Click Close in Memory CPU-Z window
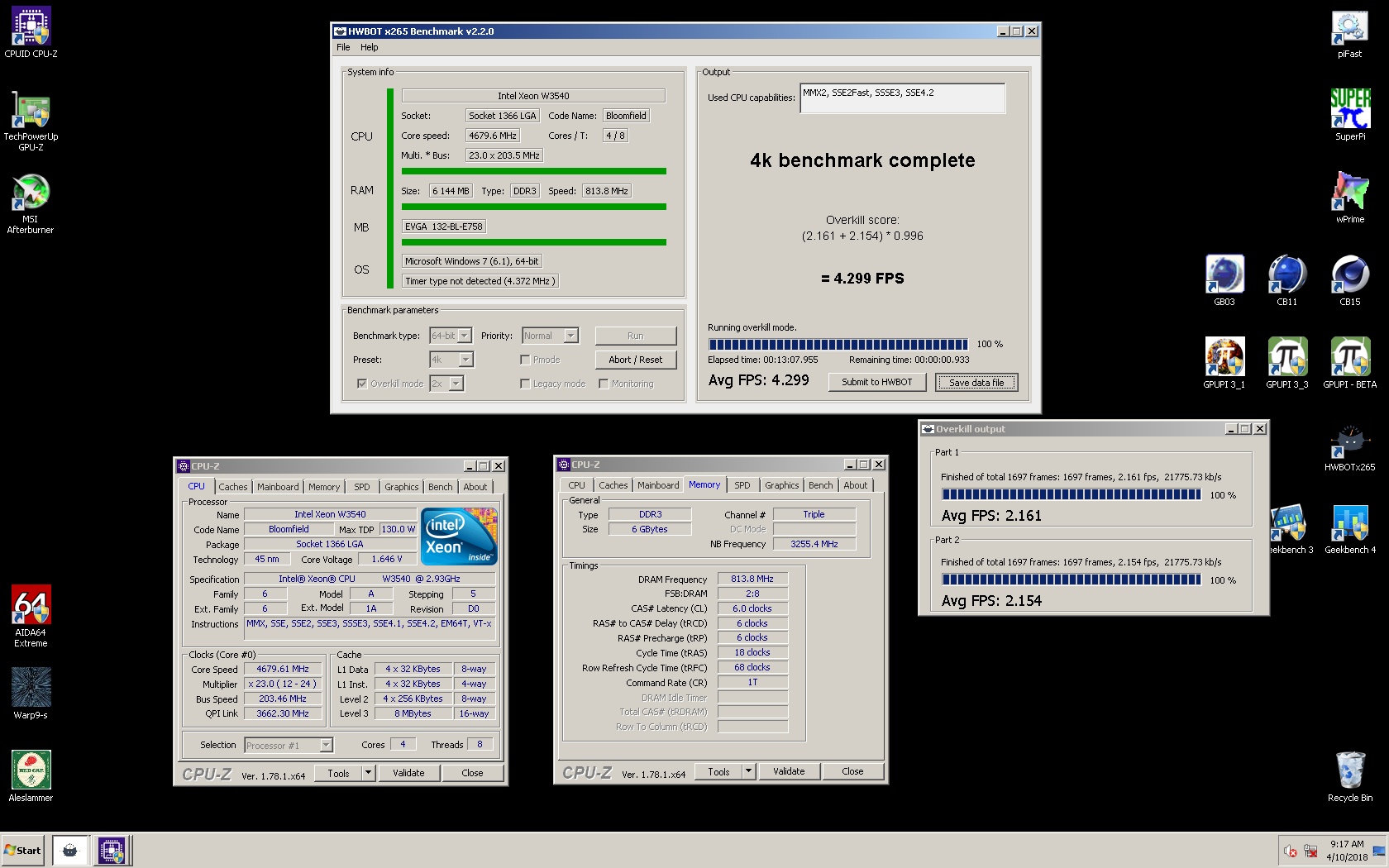This screenshot has height=868, width=1389. pos(852,771)
